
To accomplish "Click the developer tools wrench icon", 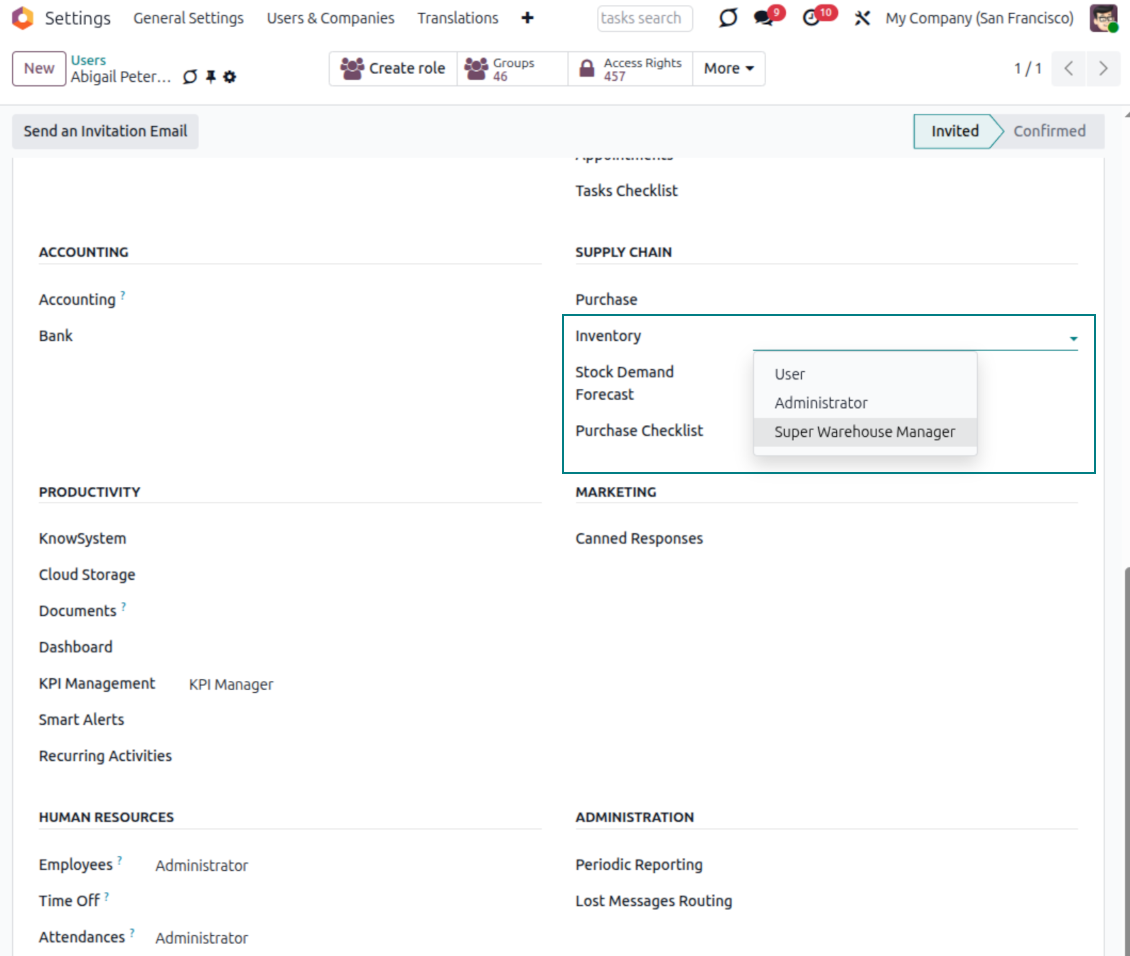I will click(x=862, y=18).
